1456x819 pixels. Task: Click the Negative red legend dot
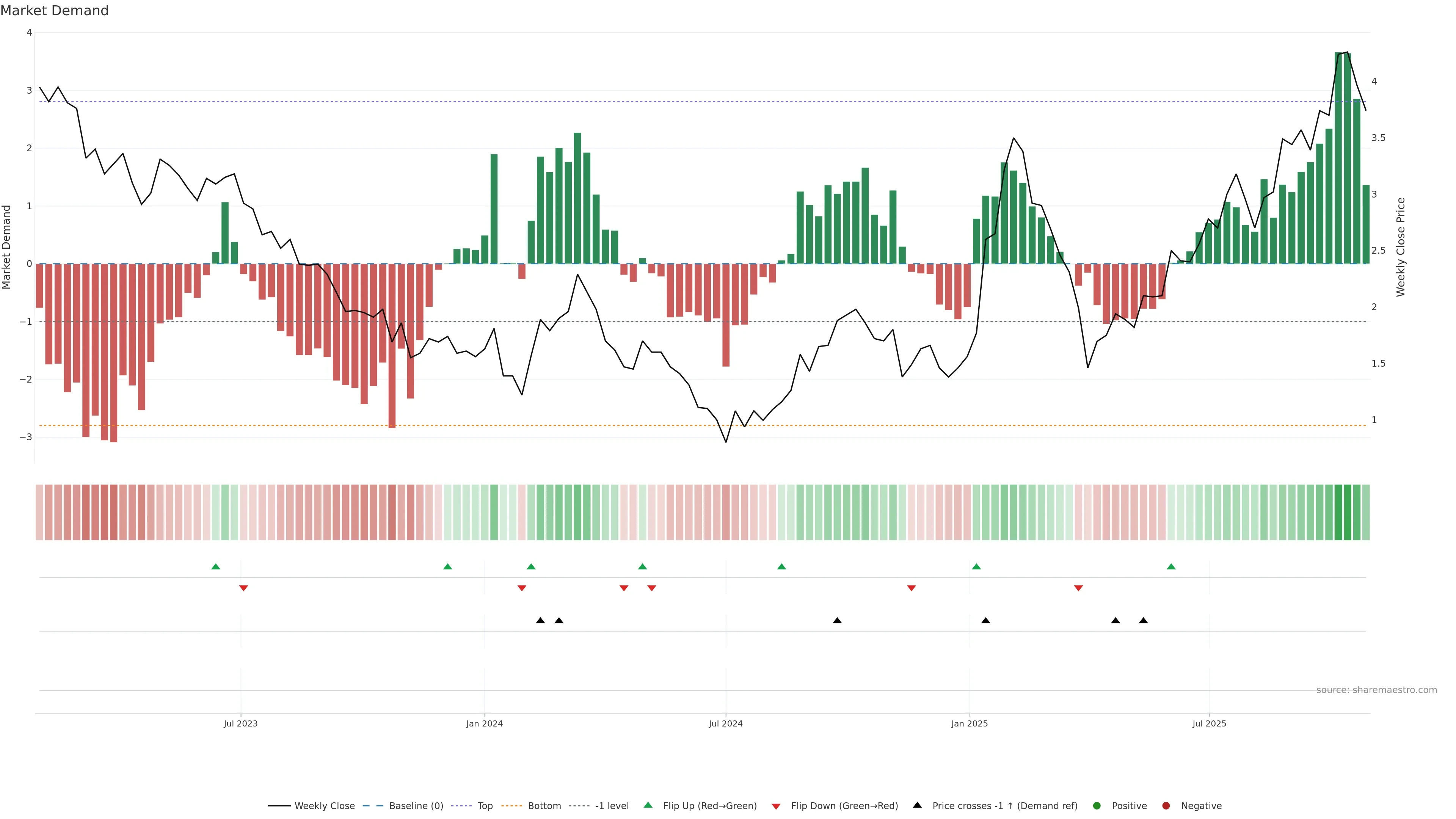[1166, 806]
